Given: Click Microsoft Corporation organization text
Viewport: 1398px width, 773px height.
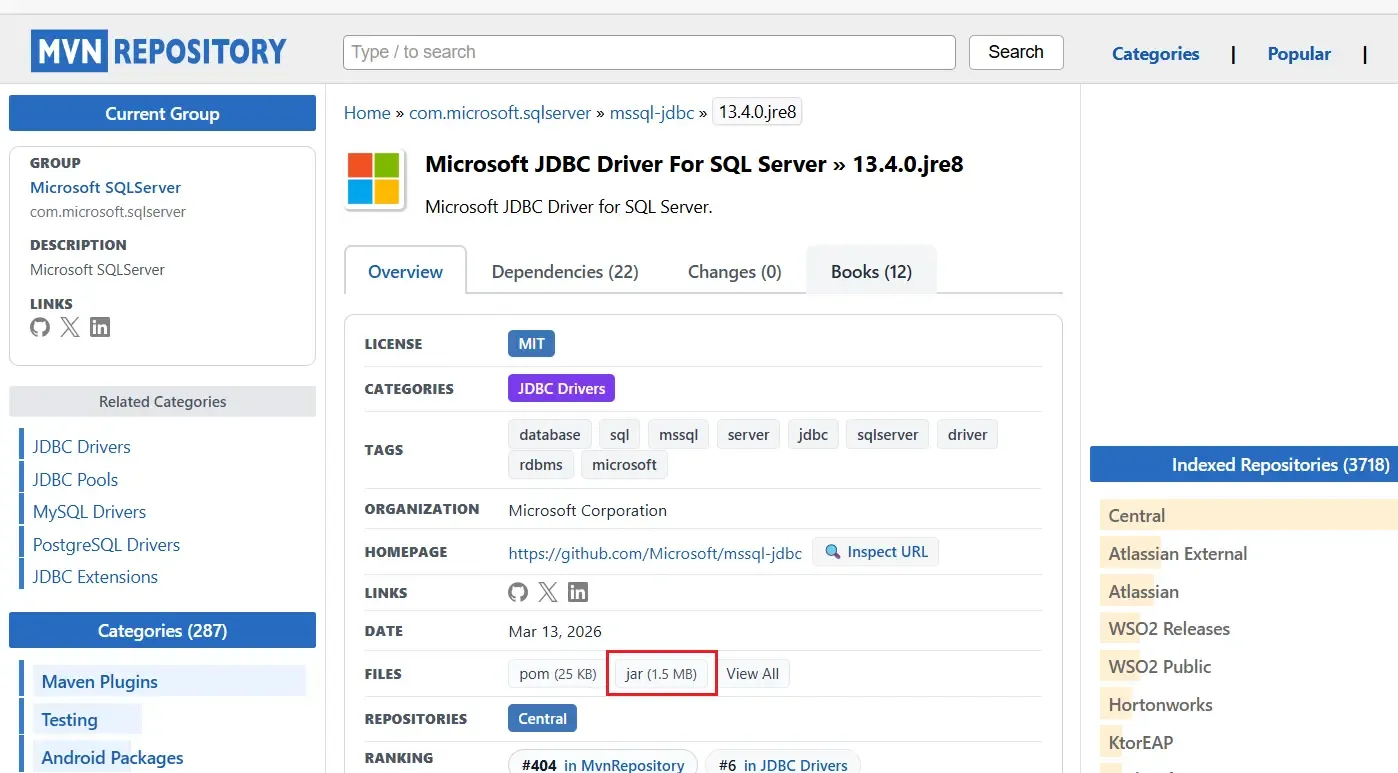Looking at the screenshot, I should [x=588, y=510].
